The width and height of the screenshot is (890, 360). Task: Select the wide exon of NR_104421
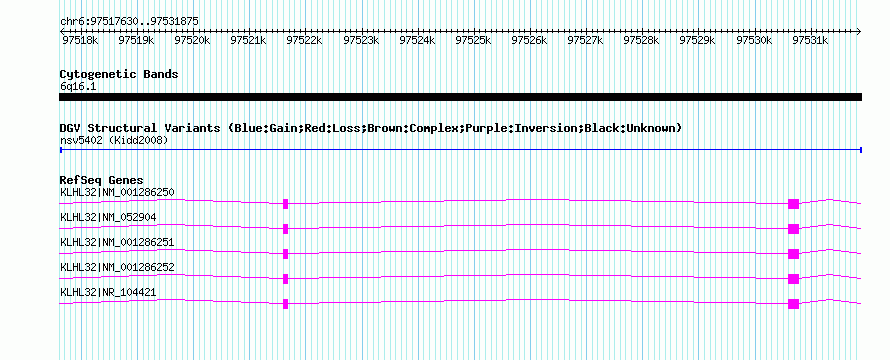coord(794,304)
